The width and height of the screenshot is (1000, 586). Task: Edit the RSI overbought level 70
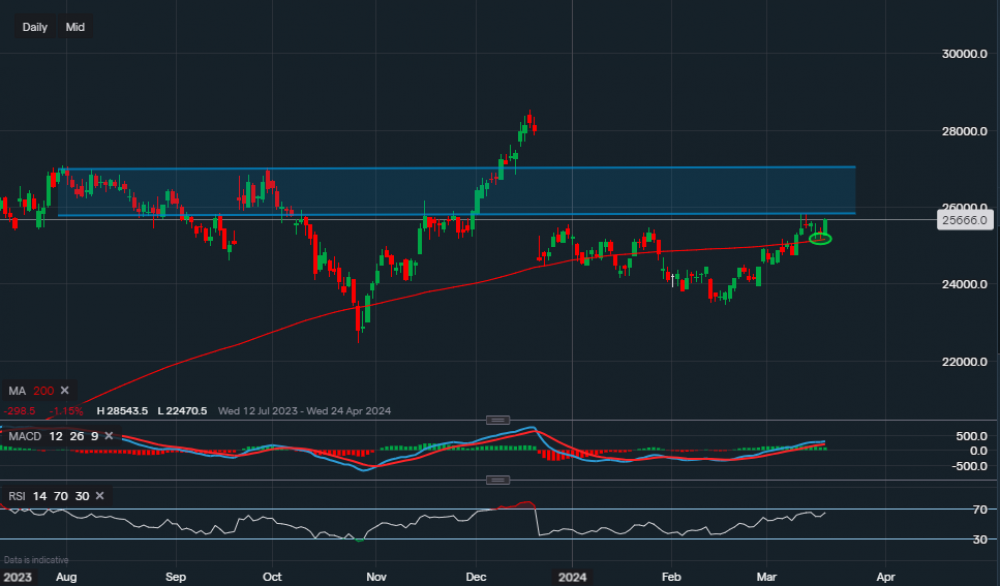tap(60, 495)
